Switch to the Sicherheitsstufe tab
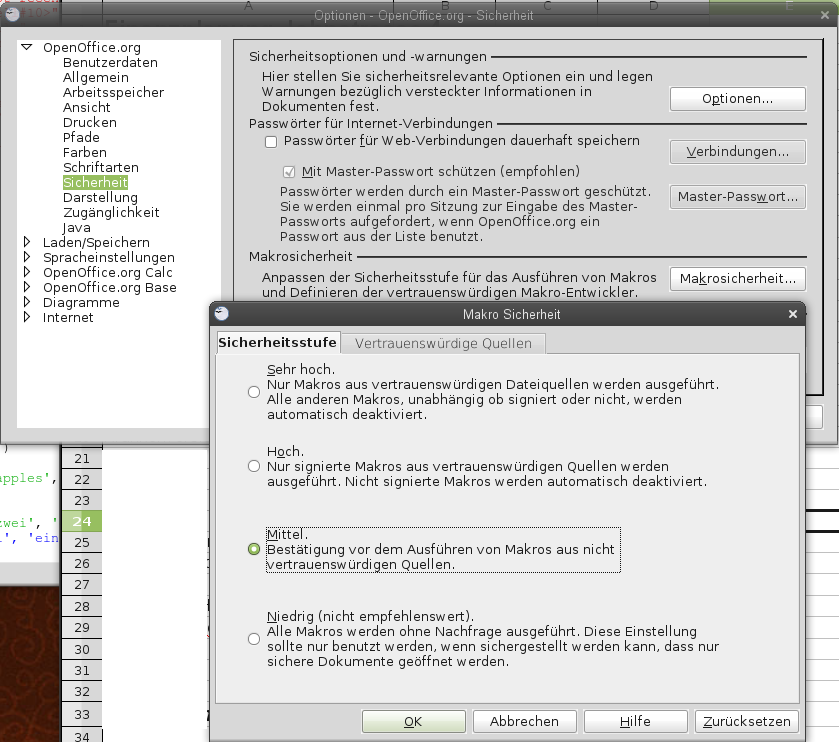 [277, 343]
